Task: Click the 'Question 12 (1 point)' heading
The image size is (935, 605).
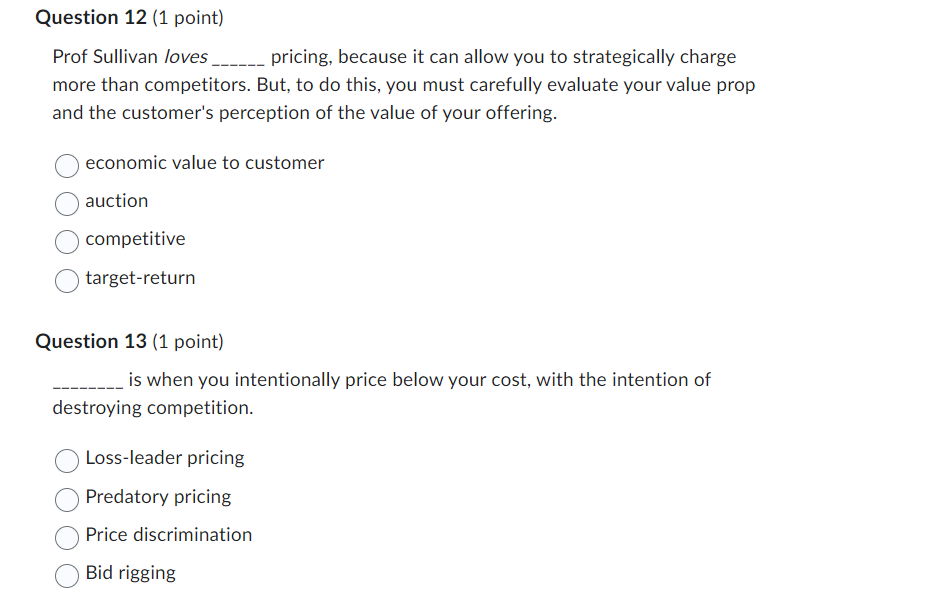Action: 128,17
